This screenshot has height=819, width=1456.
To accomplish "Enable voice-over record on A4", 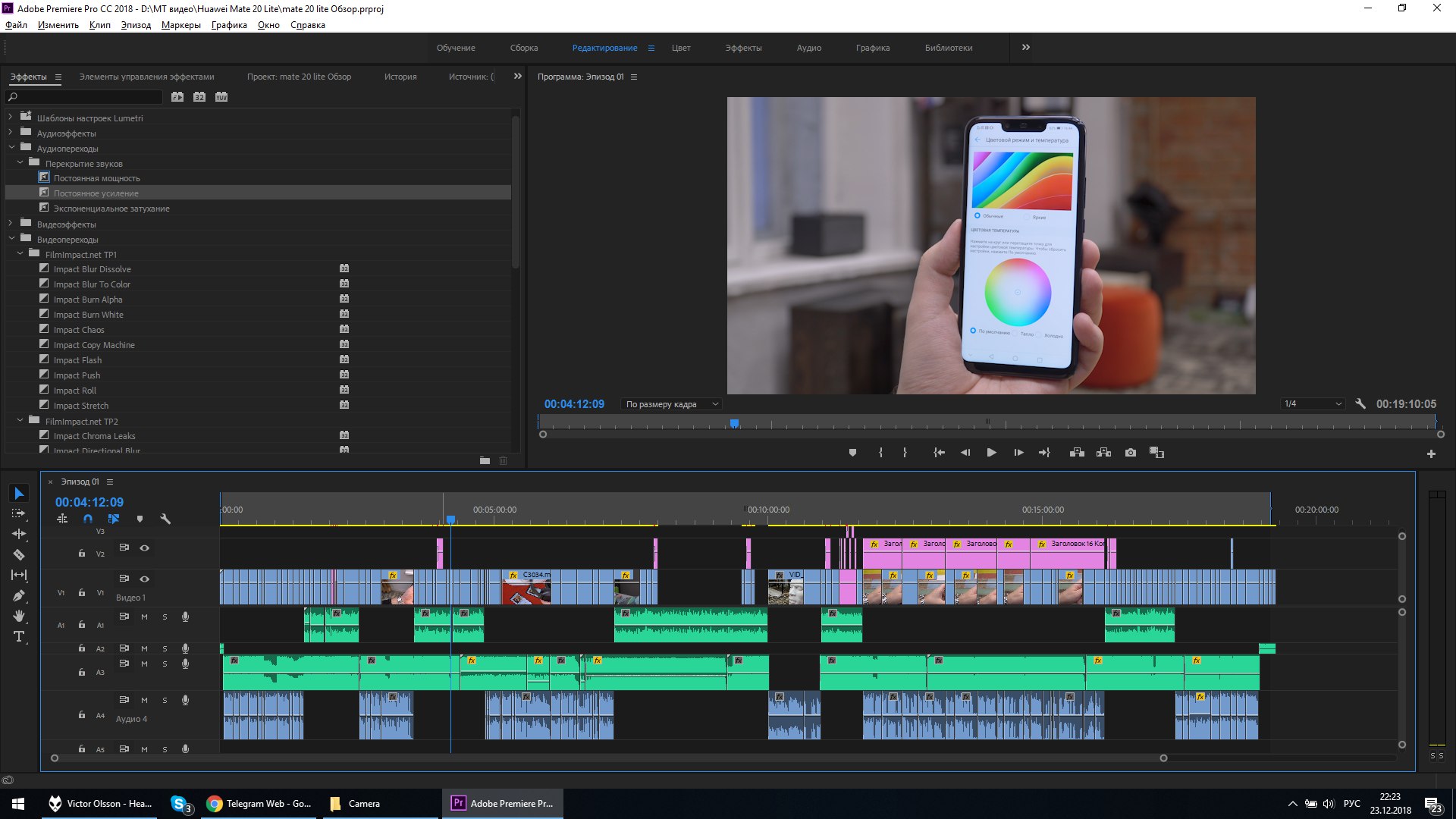I will pyautogui.click(x=185, y=700).
